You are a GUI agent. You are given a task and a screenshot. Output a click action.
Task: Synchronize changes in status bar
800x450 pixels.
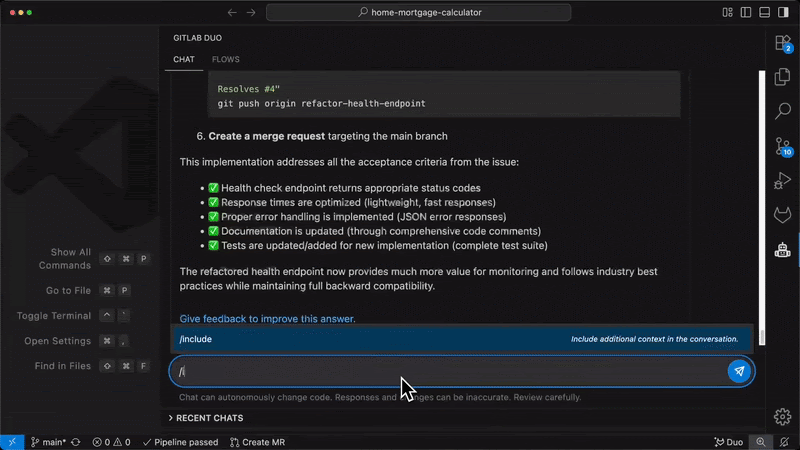click(76, 442)
